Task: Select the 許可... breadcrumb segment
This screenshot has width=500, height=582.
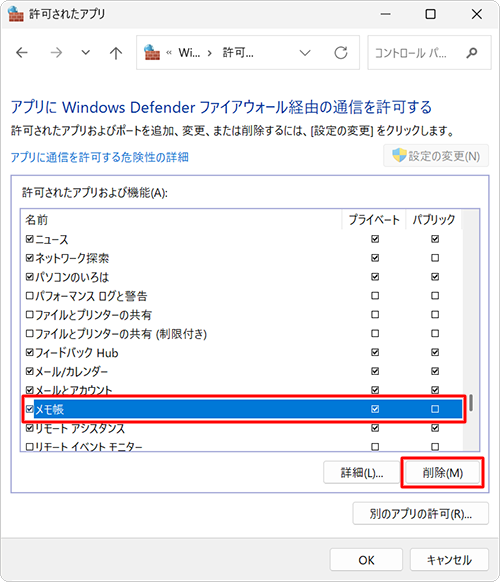Action: pos(238,53)
